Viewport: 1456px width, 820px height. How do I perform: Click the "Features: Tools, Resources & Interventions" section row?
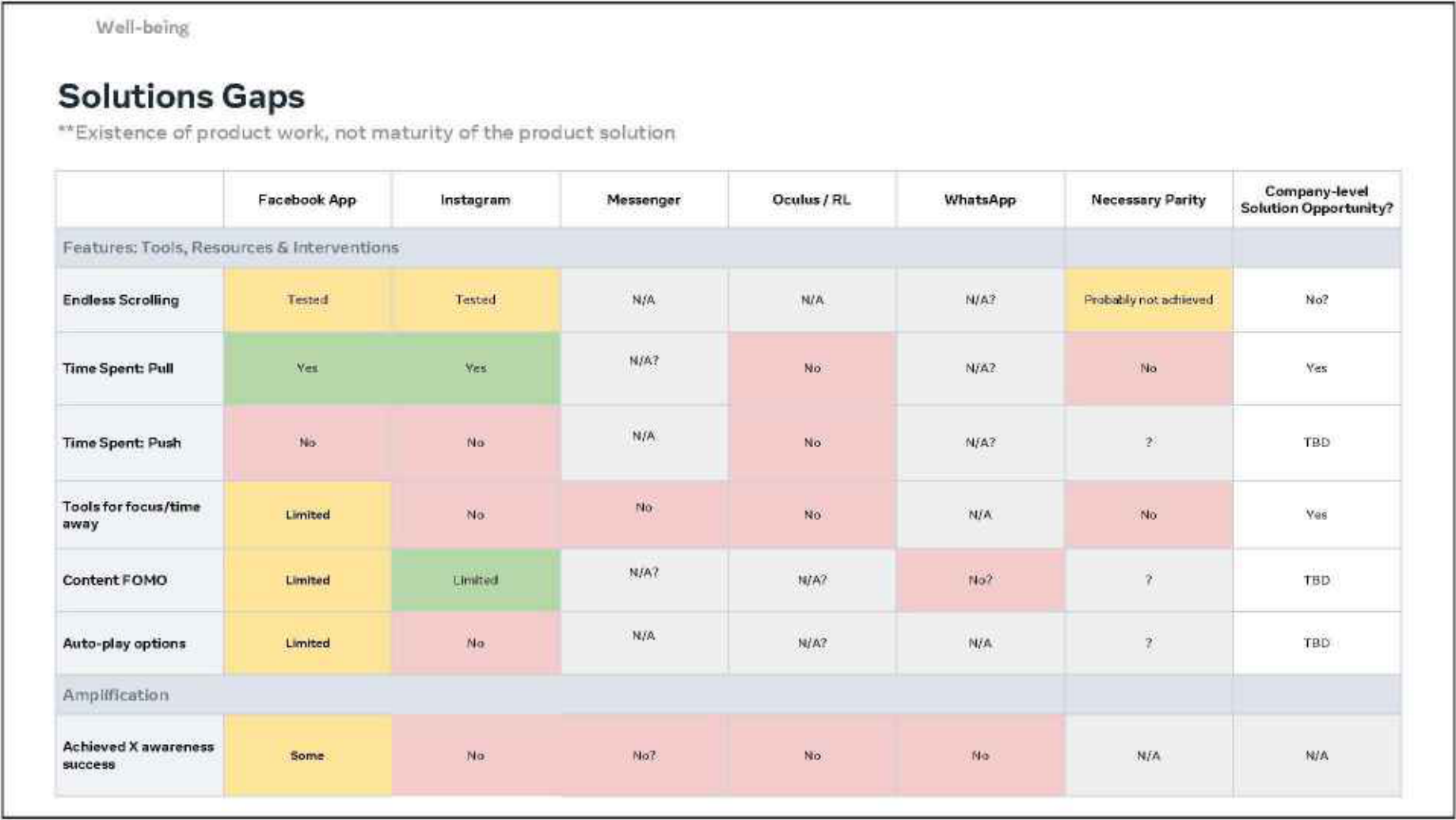click(728, 248)
